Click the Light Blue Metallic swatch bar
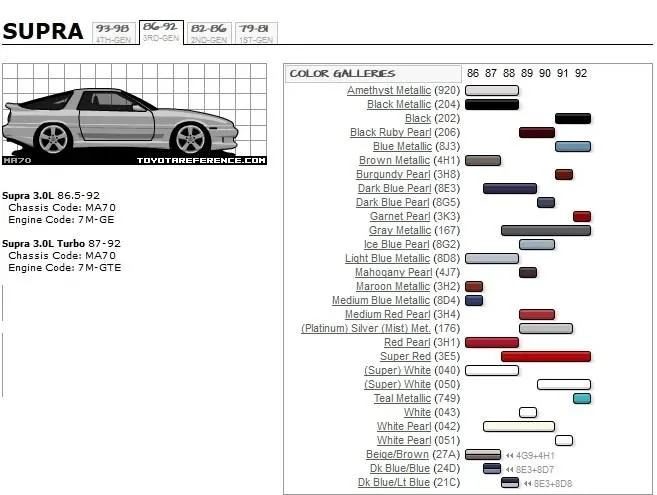This screenshot has height=495, width=657. coord(492,259)
